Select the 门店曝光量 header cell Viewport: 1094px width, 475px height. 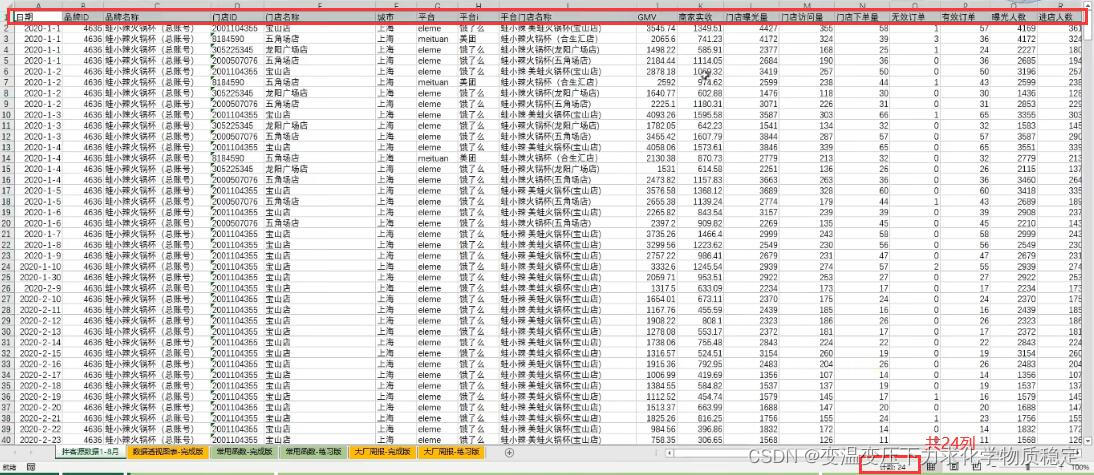751,15
